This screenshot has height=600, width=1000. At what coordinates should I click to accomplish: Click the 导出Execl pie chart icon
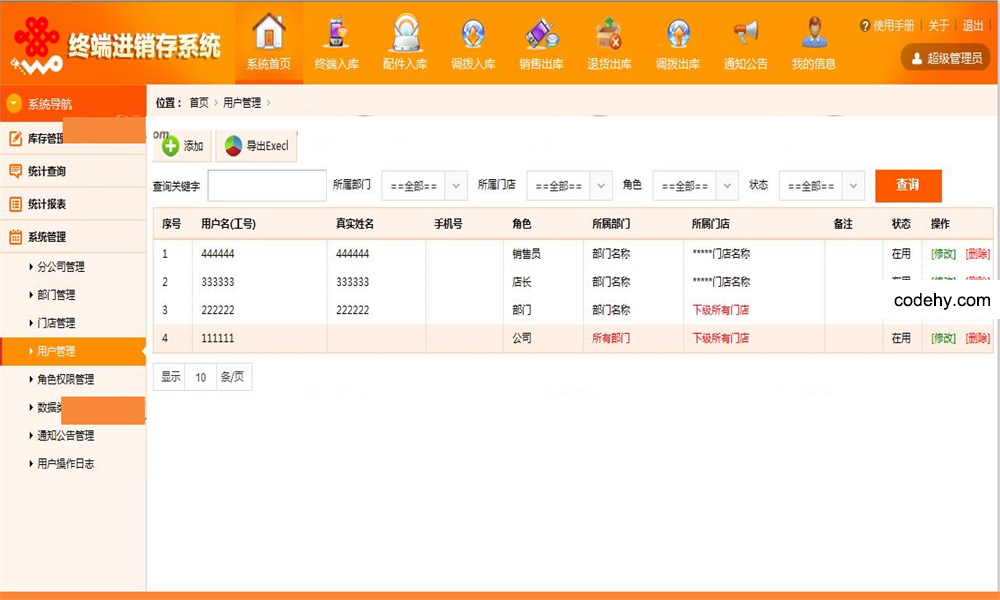pyautogui.click(x=233, y=146)
